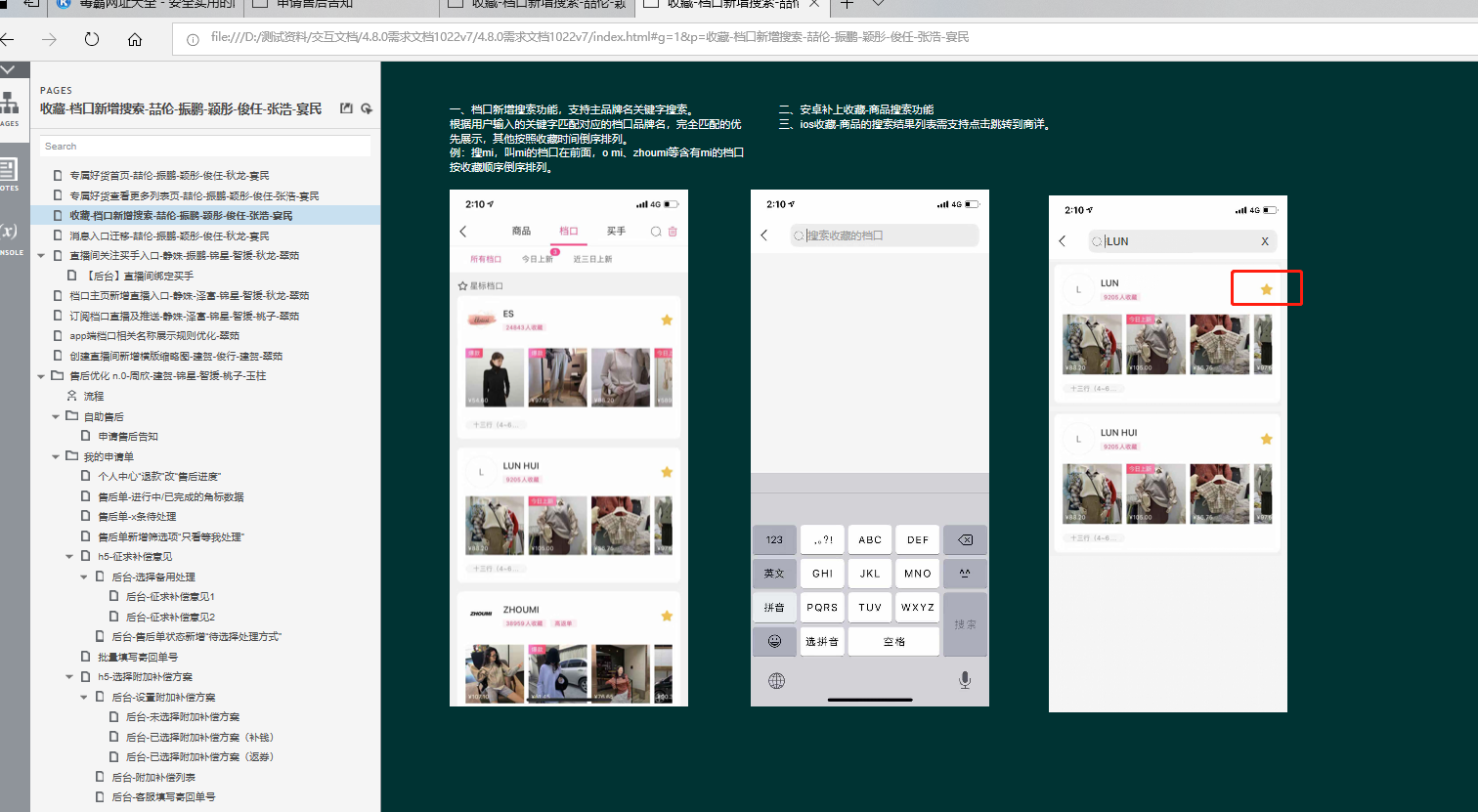The width and height of the screenshot is (1478, 812).
Task: Click the reset-page icon beside page title
Action: click(x=367, y=108)
